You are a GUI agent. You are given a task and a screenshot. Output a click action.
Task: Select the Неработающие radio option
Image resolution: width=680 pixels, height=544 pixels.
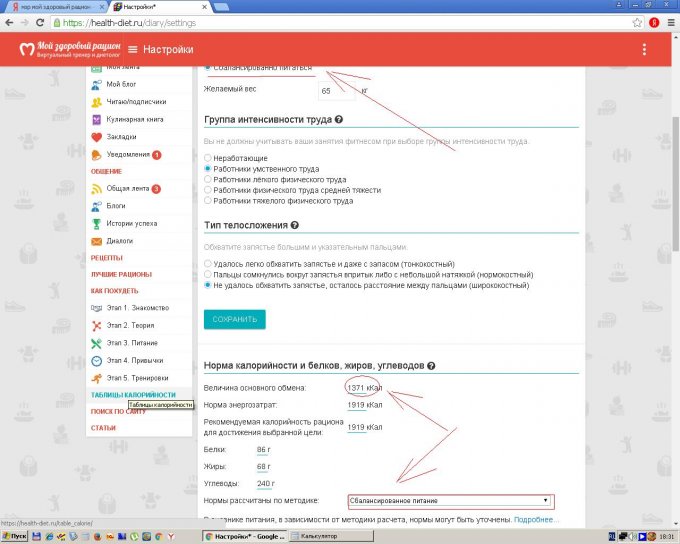click(x=207, y=158)
